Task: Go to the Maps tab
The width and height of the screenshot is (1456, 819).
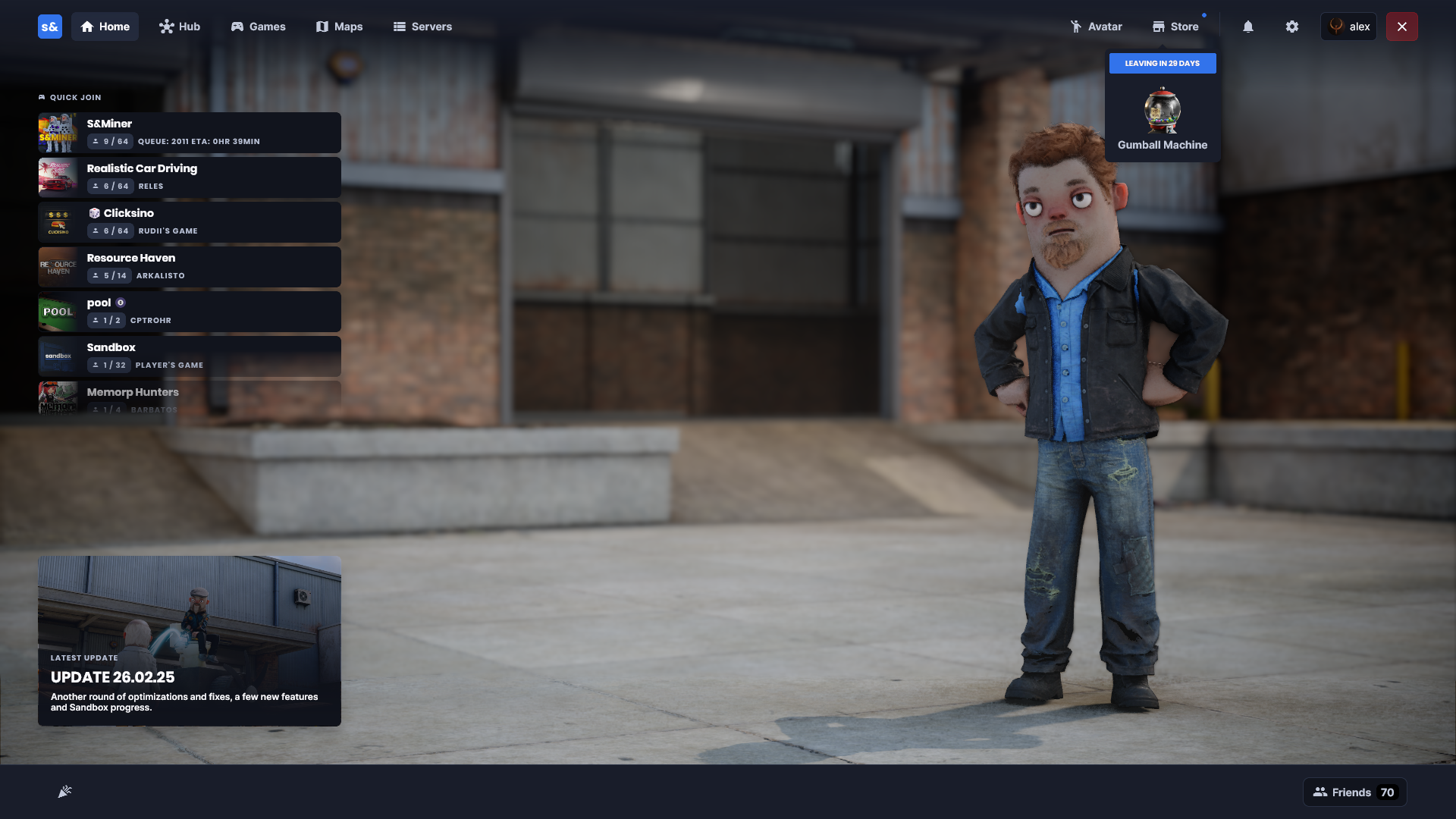Action: point(339,27)
